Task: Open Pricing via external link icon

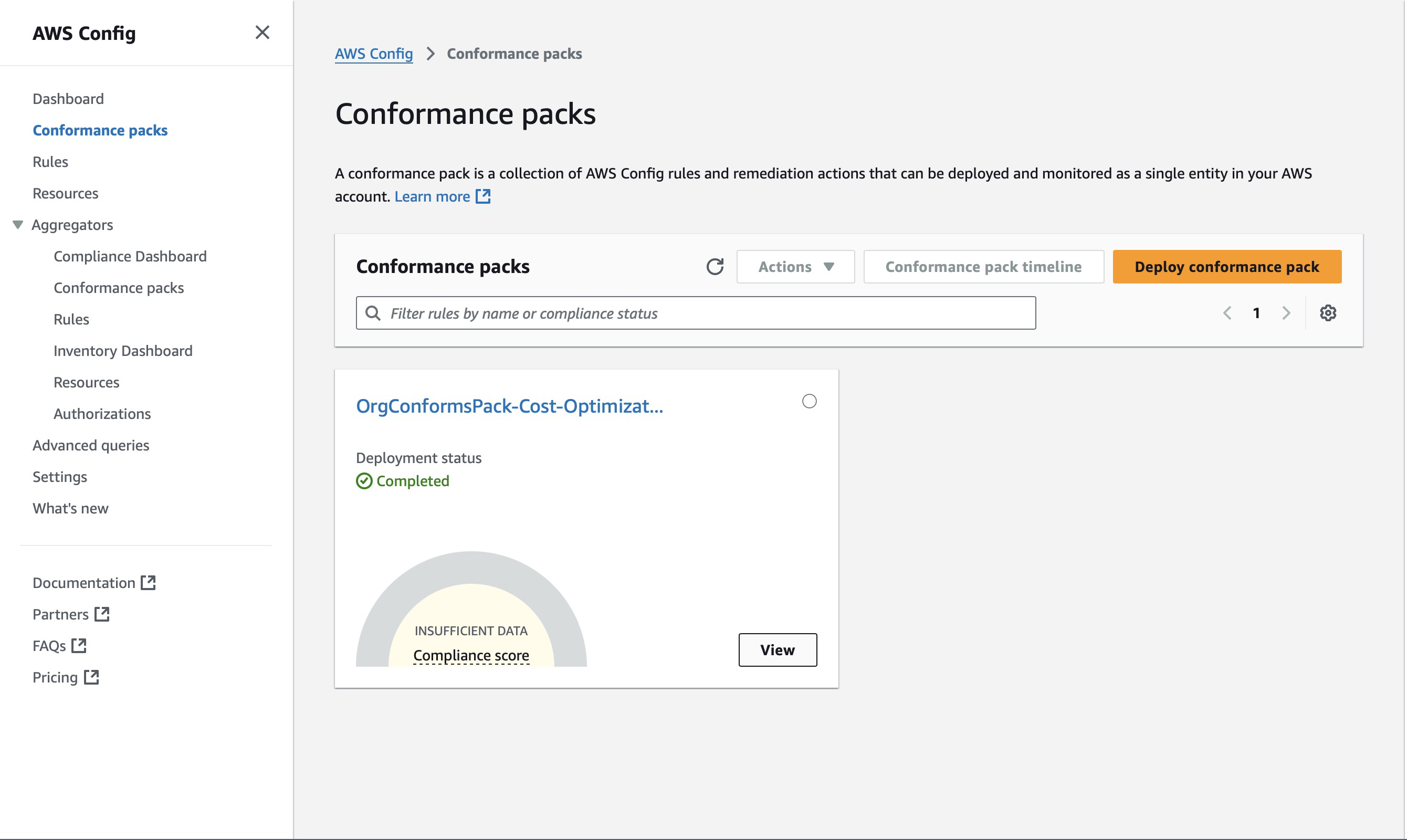Action: [x=92, y=676]
